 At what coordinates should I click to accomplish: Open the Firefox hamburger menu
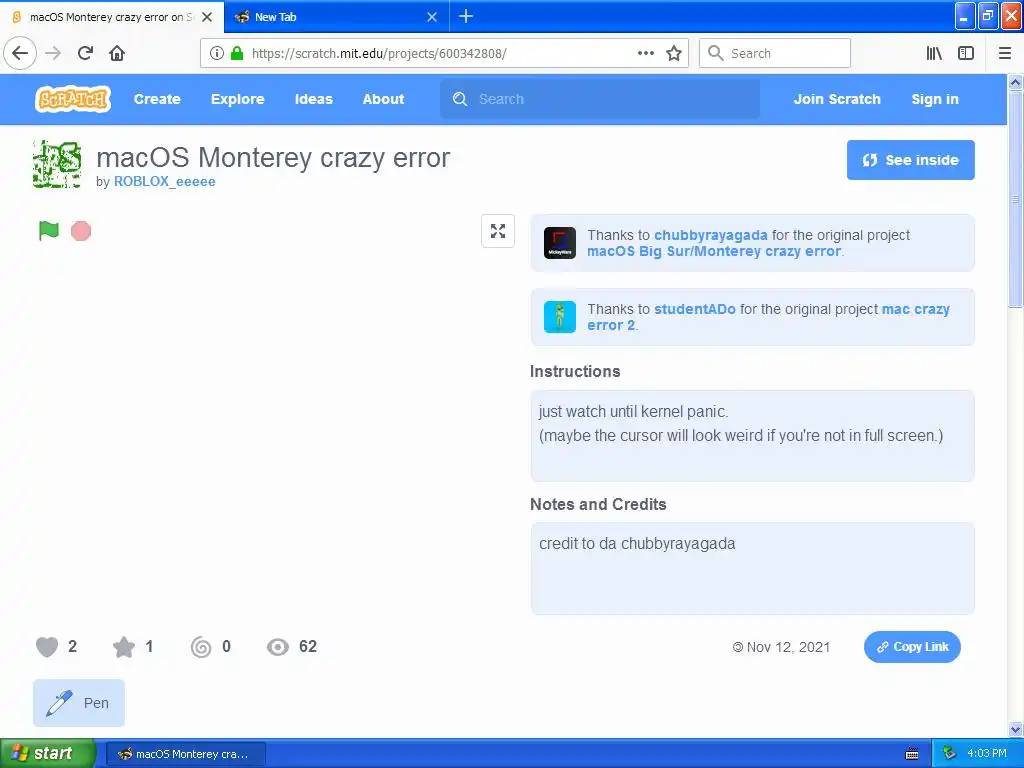(x=1004, y=53)
